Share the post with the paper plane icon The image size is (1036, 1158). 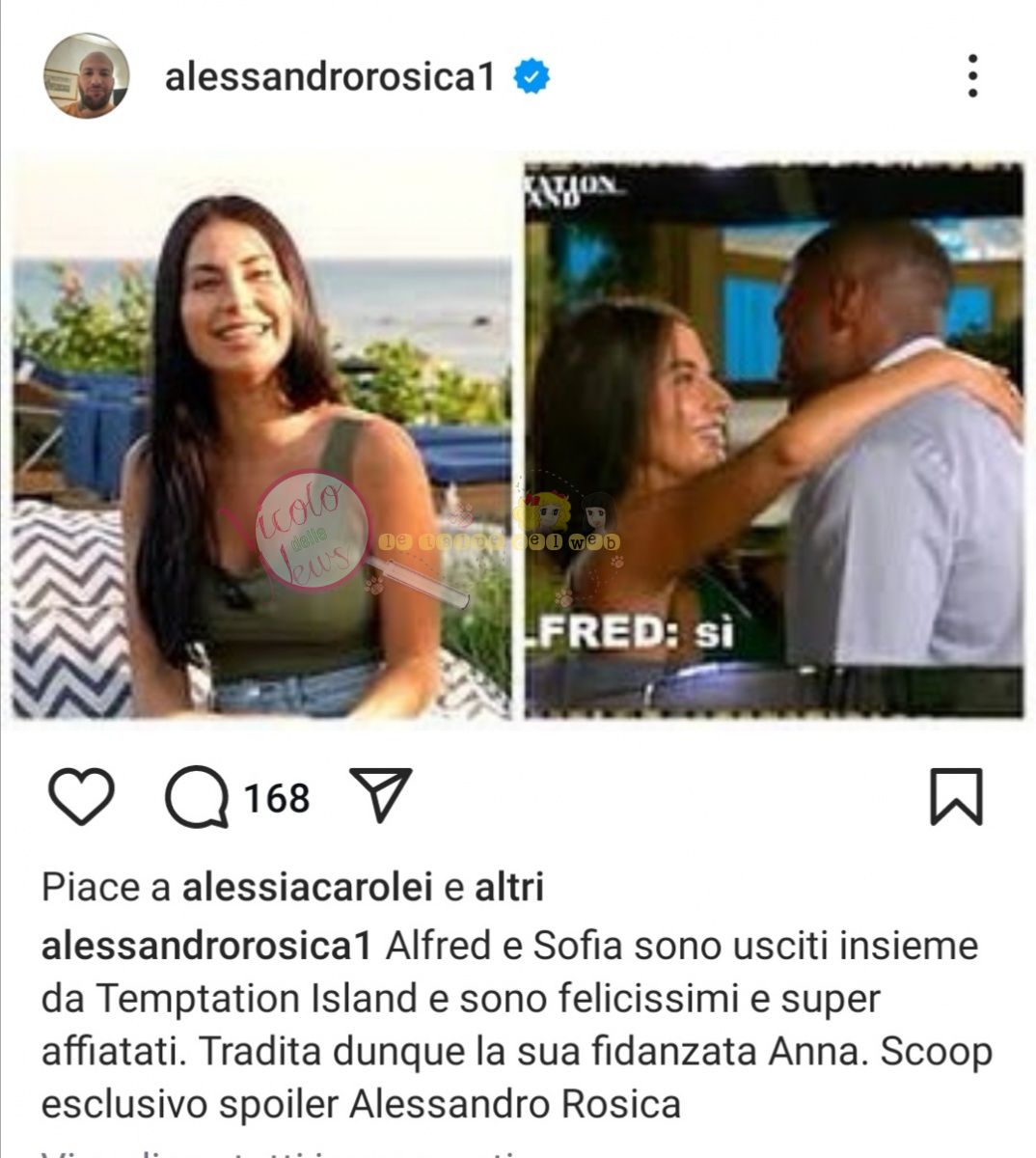380,794
